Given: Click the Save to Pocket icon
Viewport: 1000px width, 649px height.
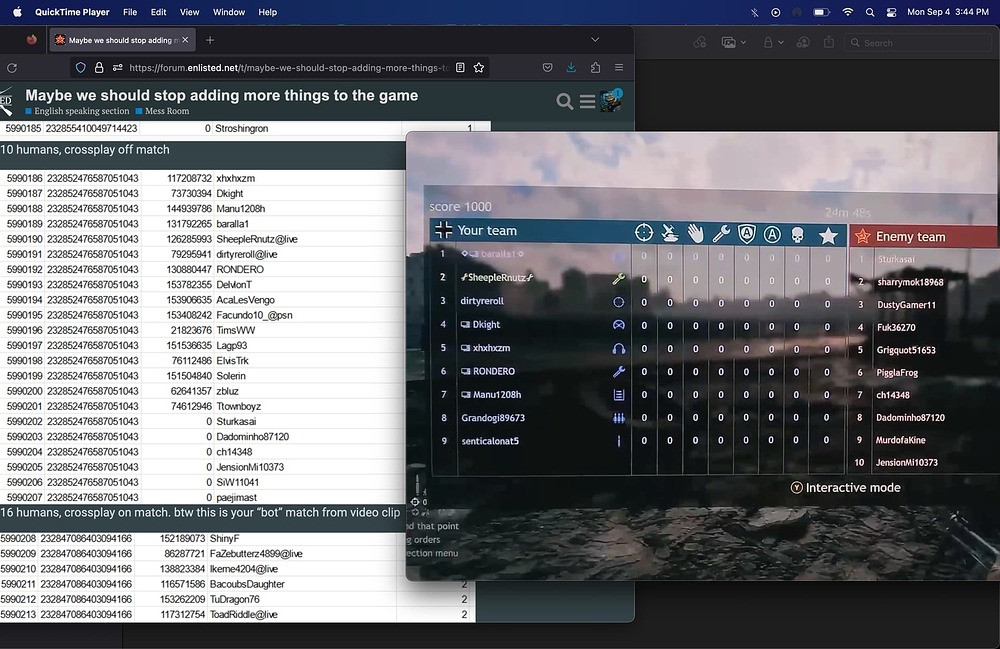Looking at the screenshot, I should [547, 68].
